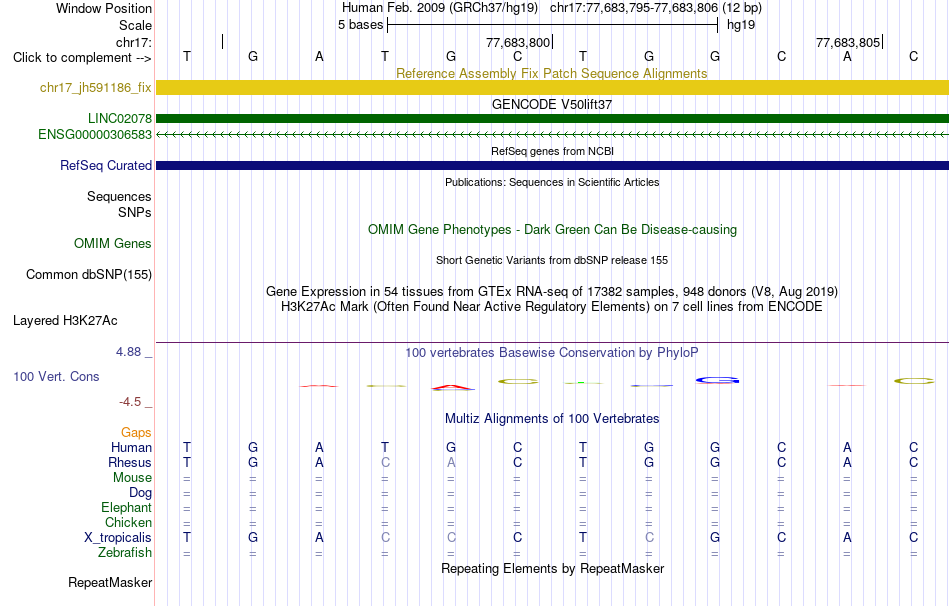
Task: Click the 77,683,805 ruler position
Action: 848,42
